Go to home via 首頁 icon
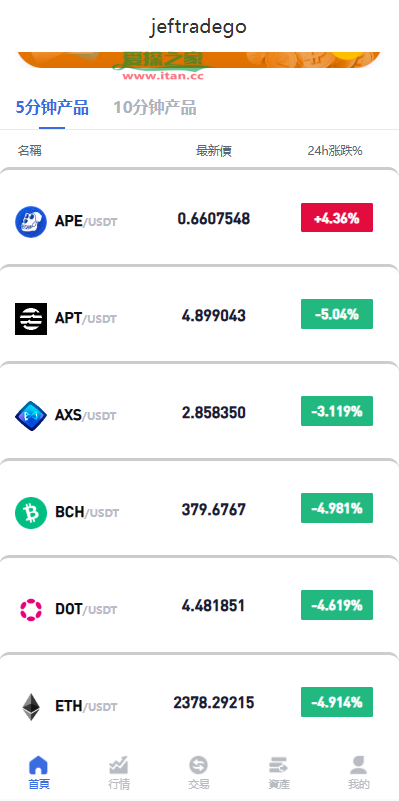 point(39,765)
